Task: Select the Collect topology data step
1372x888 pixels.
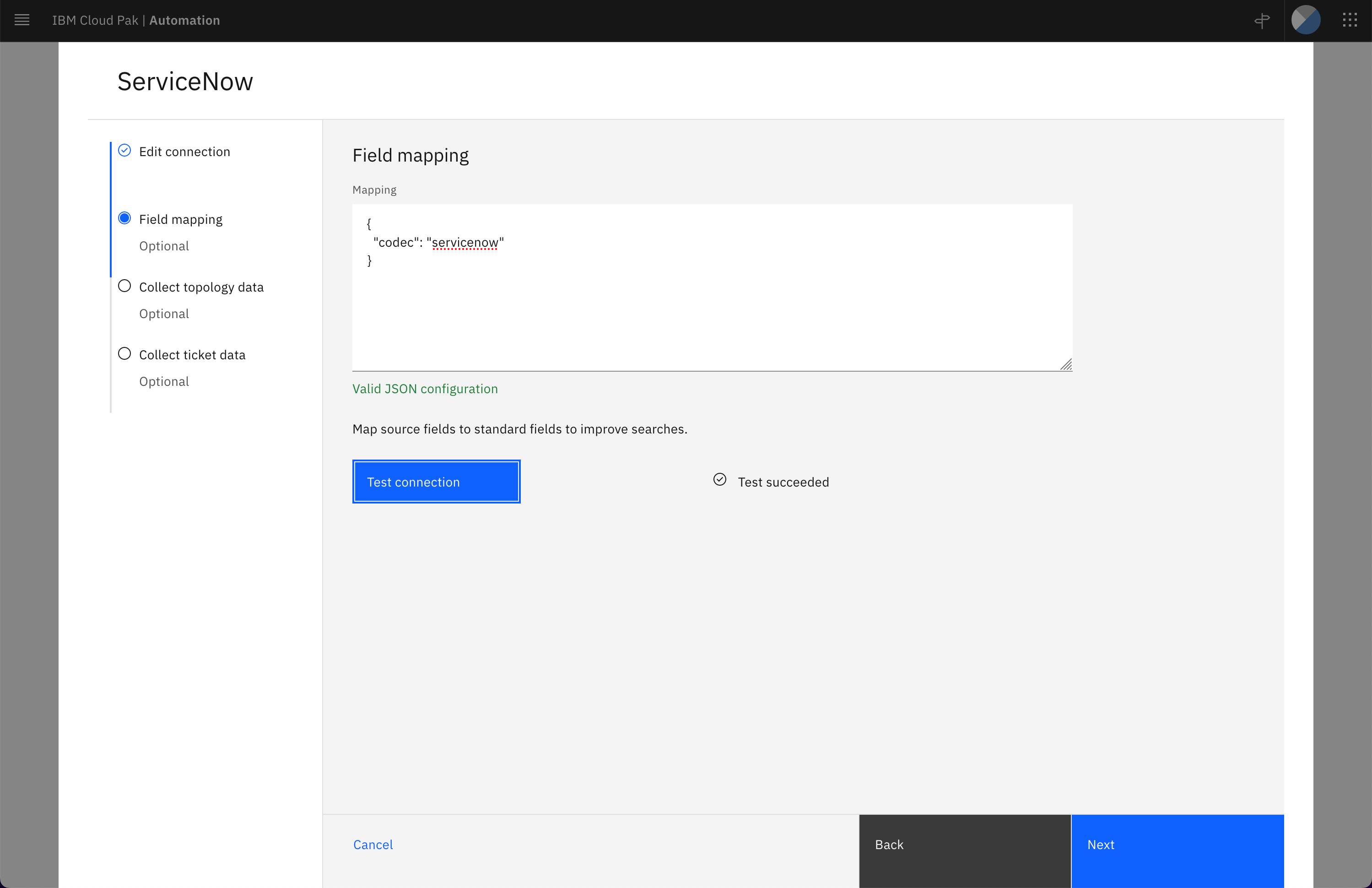Action: pyautogui.click(x=201, y=287)
